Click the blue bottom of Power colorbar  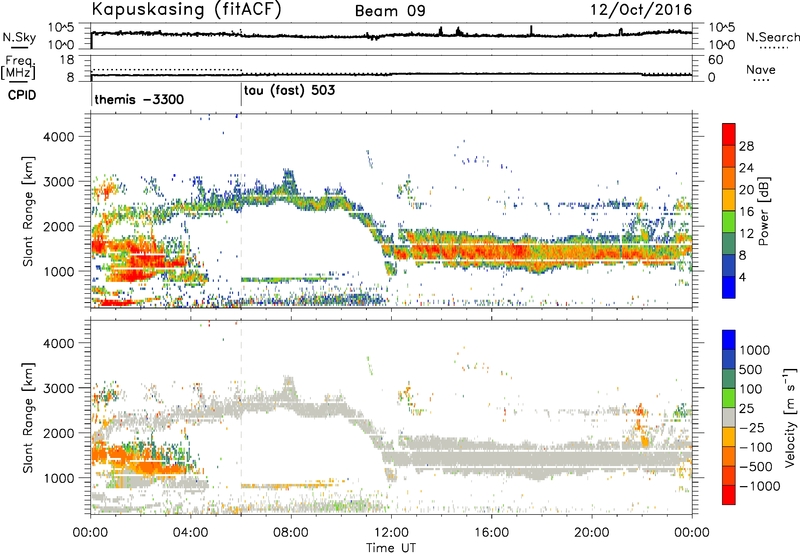pyautogui.click(x=729, y=287)
